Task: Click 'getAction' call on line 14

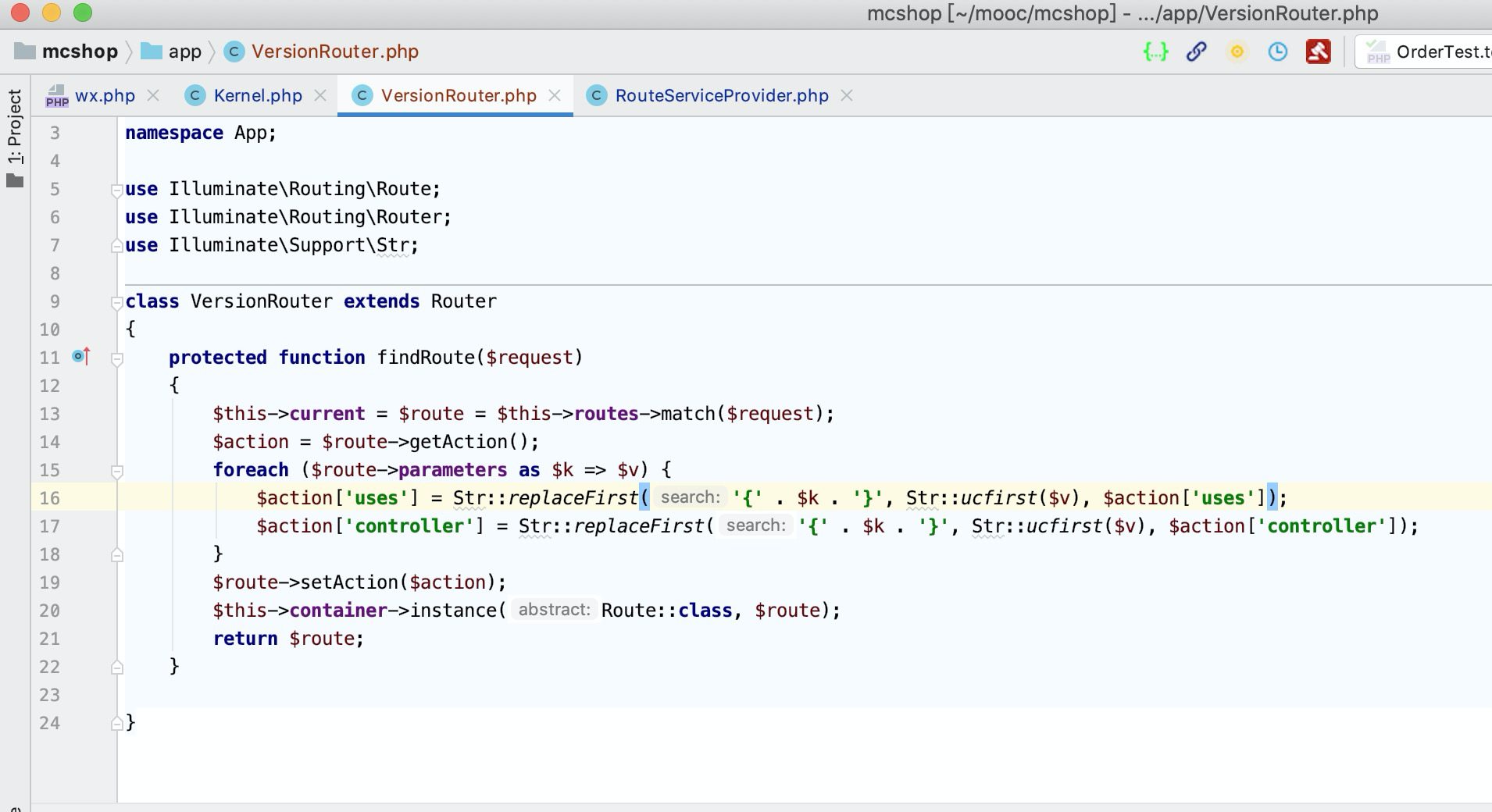Action: 459,442
